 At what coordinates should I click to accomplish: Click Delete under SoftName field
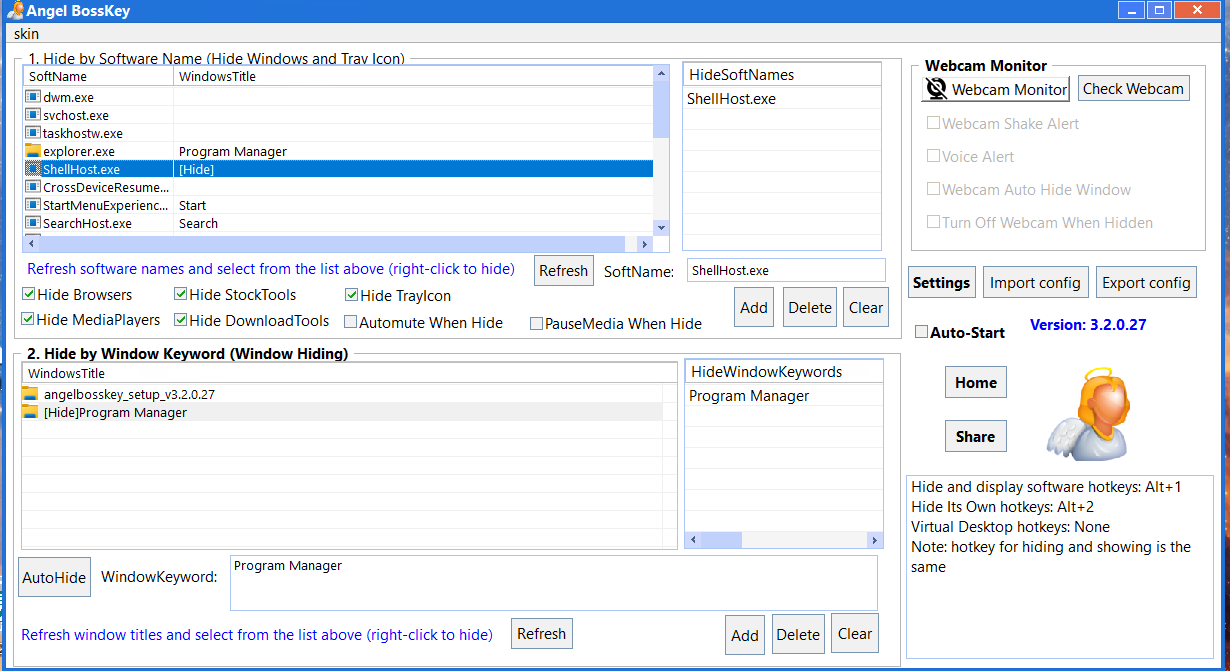click(x=810, y=308)
